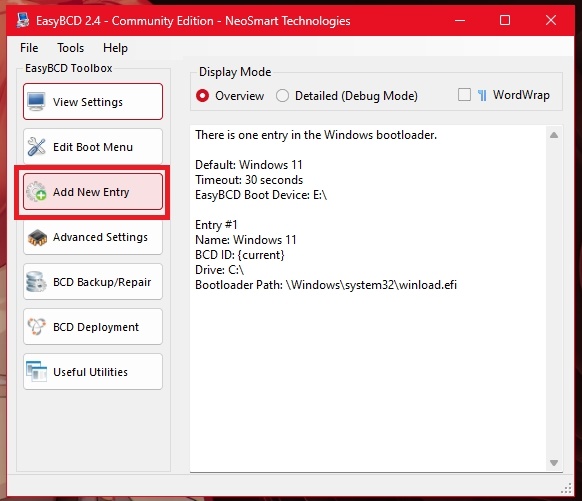582x501 pixels.
Task: Click the BCD Backup/Repair database icon
Action: tap(36, 282)
